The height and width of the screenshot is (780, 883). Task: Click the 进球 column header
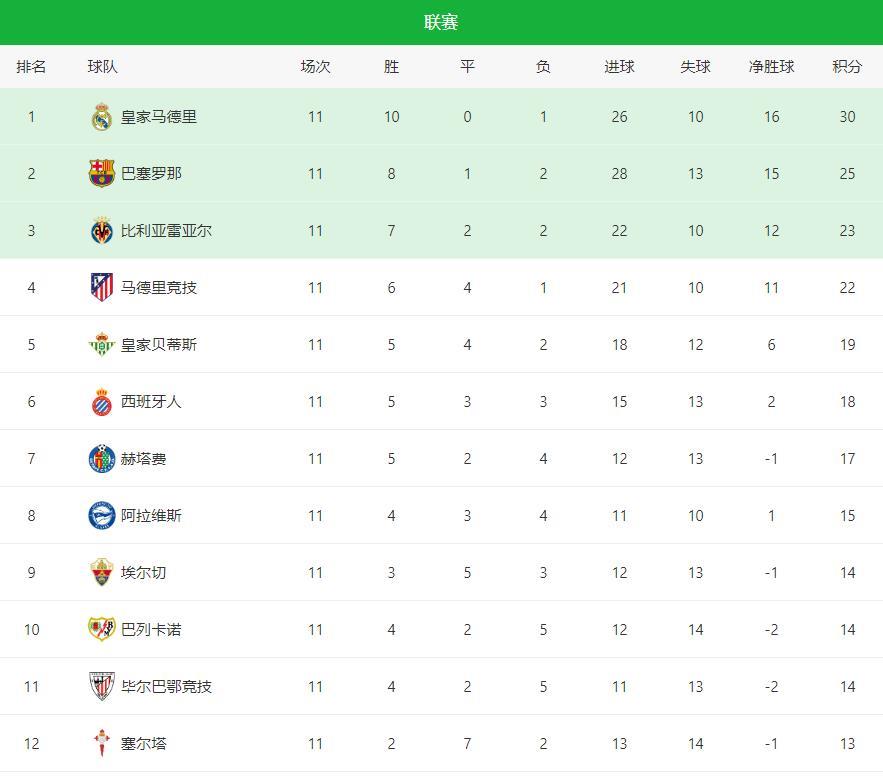click(619, 67)
